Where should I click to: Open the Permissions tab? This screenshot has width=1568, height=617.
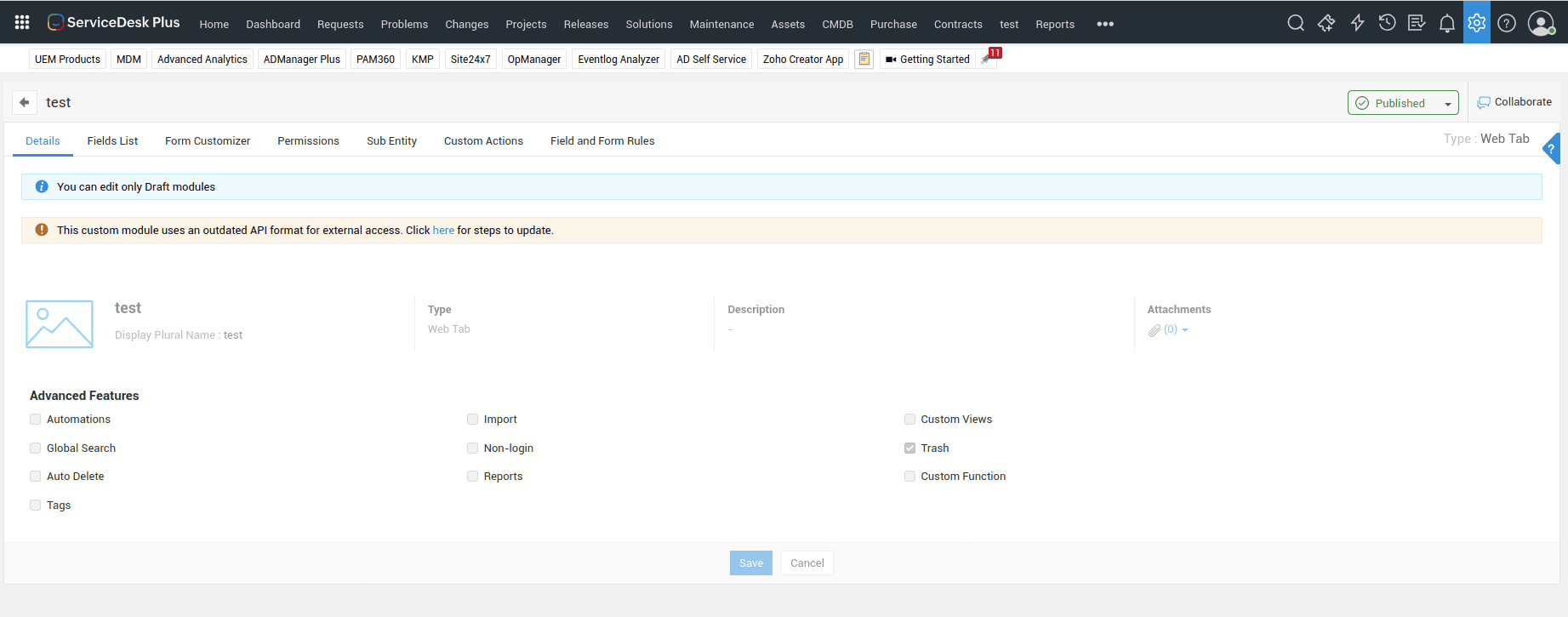tap(308, 140)
